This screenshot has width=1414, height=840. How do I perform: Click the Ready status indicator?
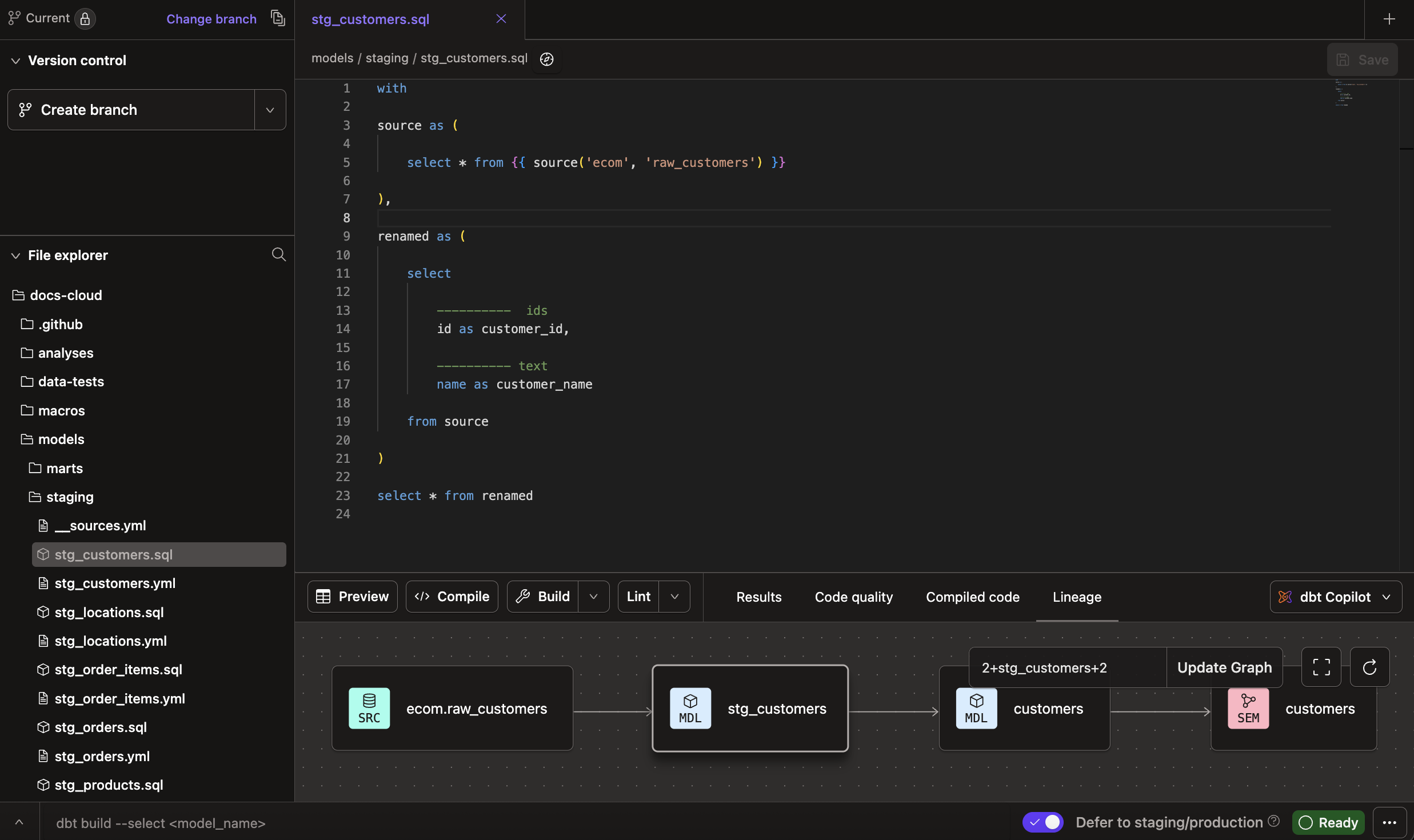1328,822
